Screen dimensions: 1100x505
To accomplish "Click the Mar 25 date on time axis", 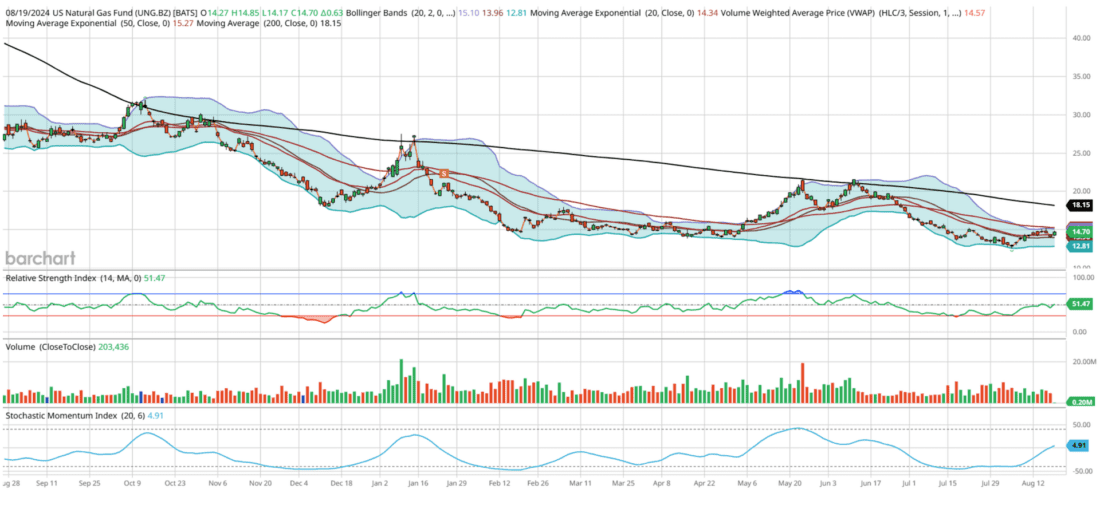I will [x=623, y=483].
